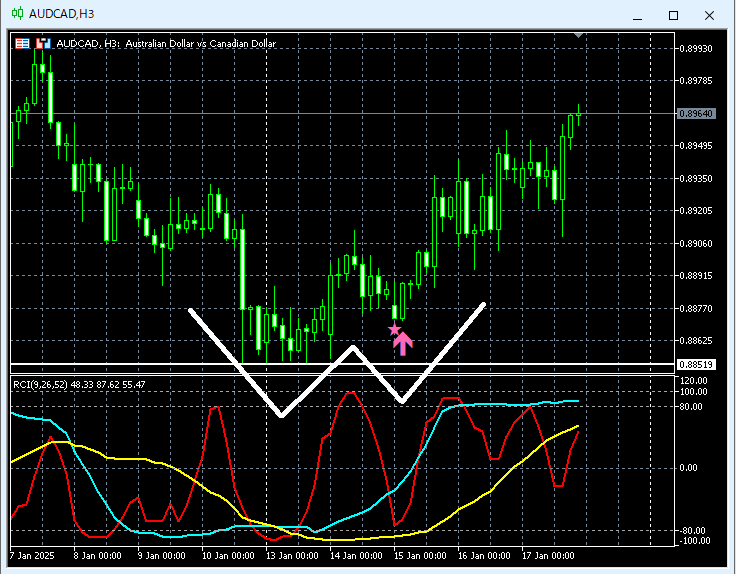Maximize the AUDCAD,H3 chart window
The width and height of the screenshot is (737, 574).
[673, 16]
